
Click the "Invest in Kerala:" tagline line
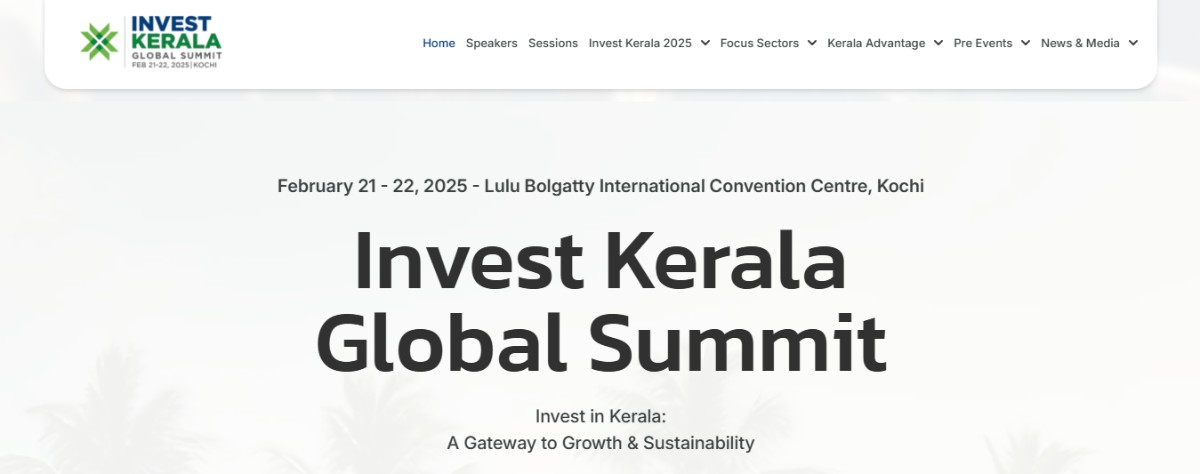point(600,416)
